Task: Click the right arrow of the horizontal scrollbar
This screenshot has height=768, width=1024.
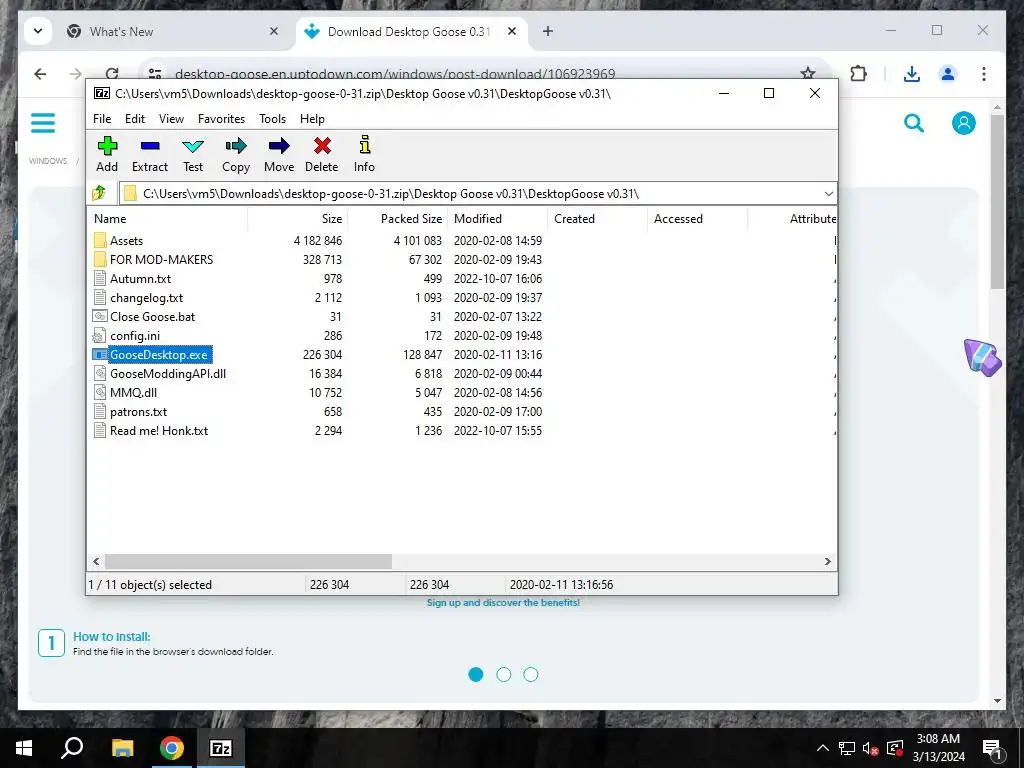Action: point(827,561)
